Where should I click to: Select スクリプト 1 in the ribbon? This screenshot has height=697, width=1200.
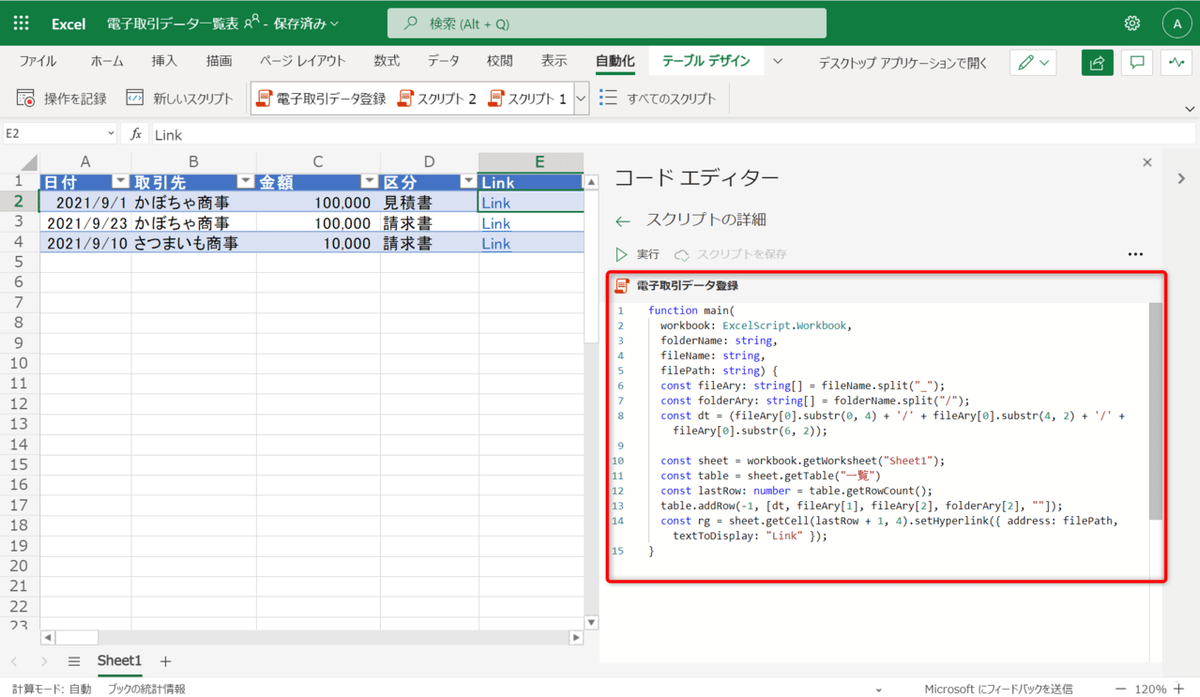tap(527, 98)
